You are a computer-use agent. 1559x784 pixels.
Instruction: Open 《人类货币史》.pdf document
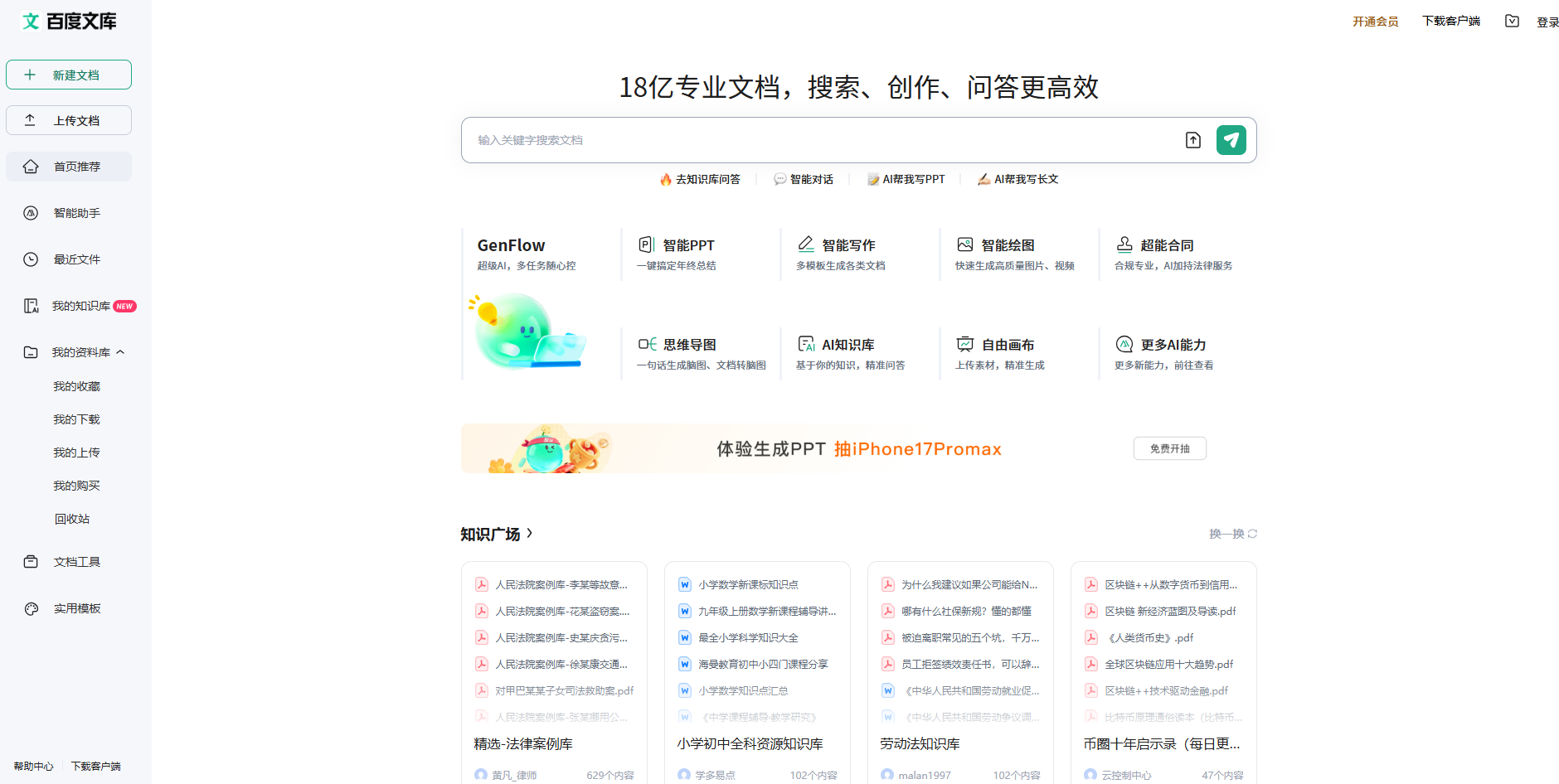1149,638
